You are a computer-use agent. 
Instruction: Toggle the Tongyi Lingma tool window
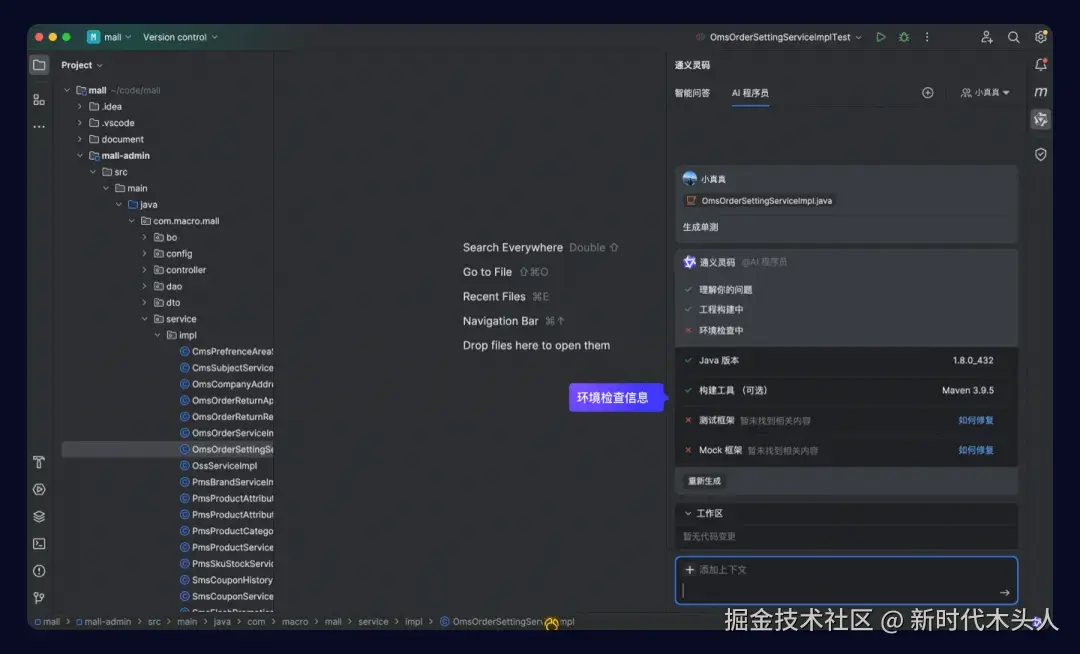click(x=1041, y=119)
